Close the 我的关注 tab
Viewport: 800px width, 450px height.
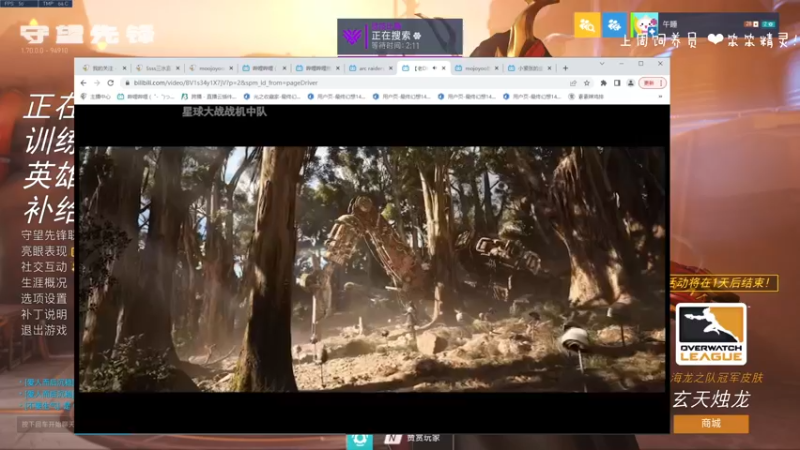pos(124,68)
